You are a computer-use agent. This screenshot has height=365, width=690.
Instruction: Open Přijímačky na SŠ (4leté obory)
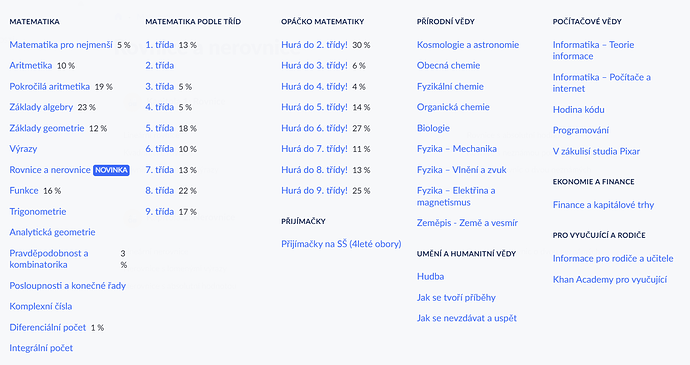[341, 244]
